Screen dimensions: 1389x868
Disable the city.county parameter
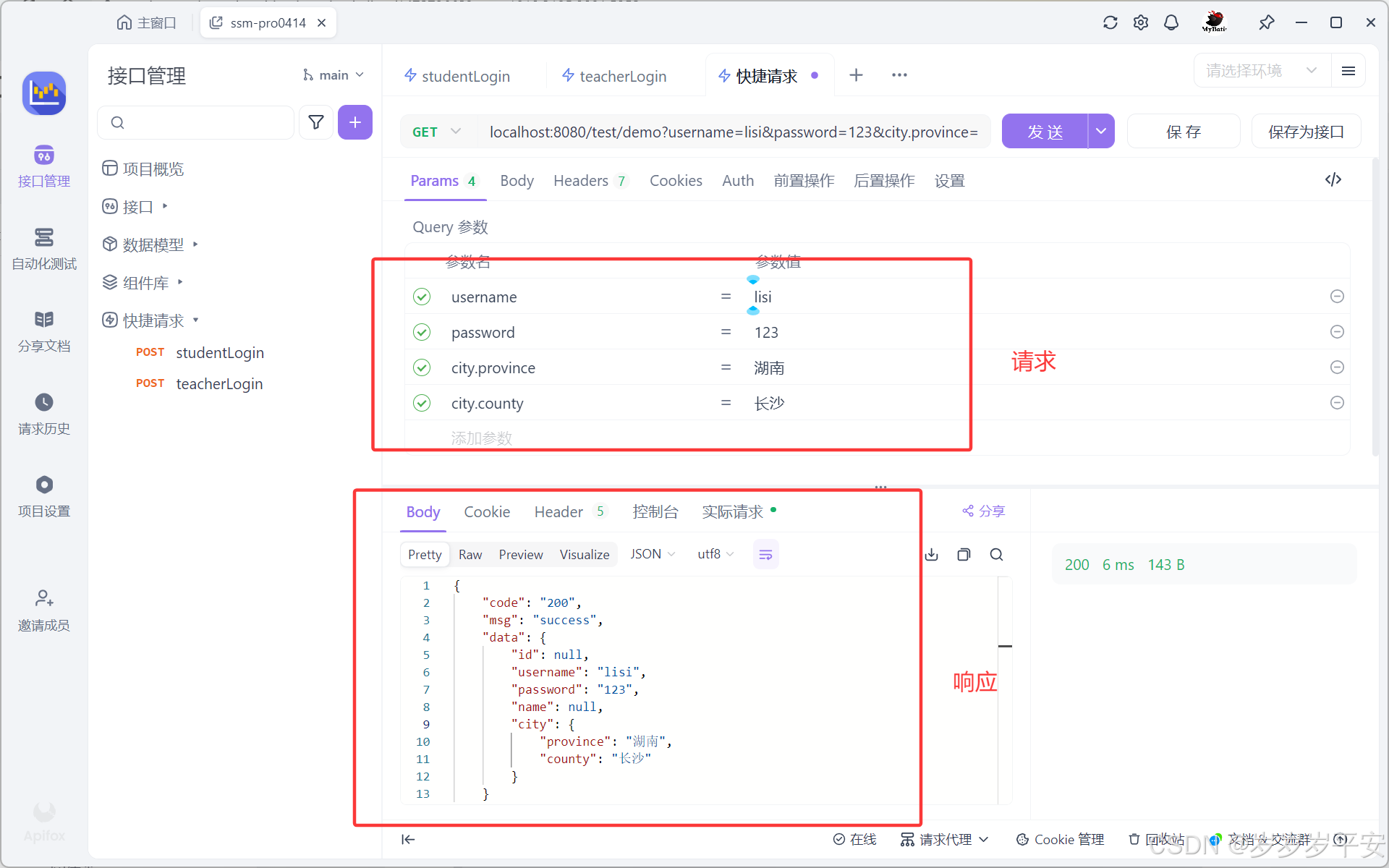click(x=422, y=403)
